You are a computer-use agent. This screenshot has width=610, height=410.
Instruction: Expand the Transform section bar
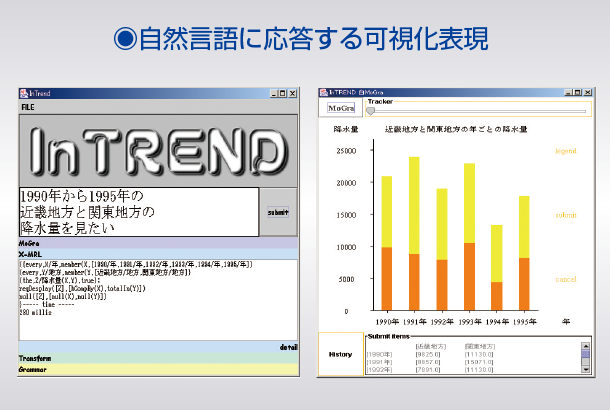pyautogui.click(x=157, y=358)
